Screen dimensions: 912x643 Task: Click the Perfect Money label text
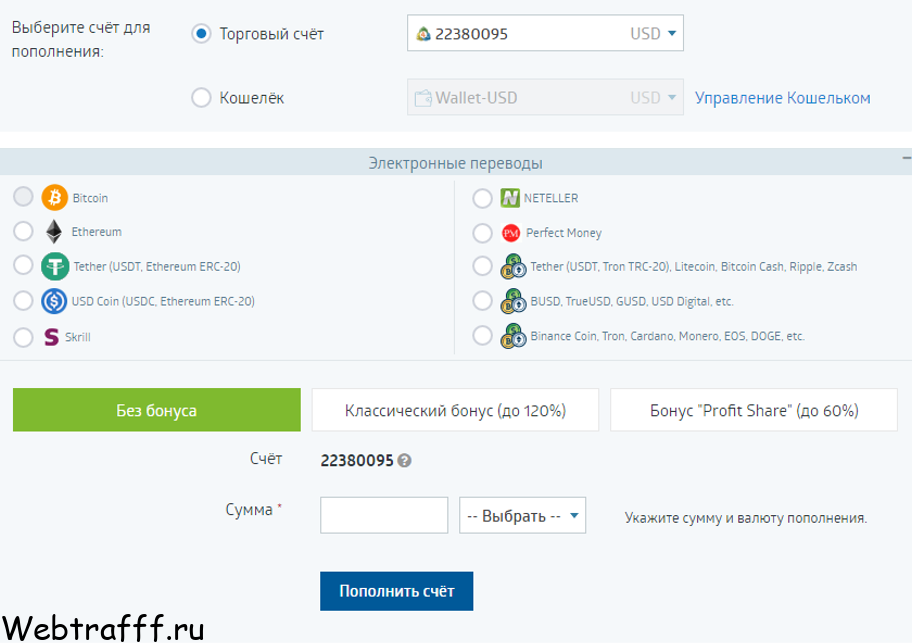tap(564, 233)
